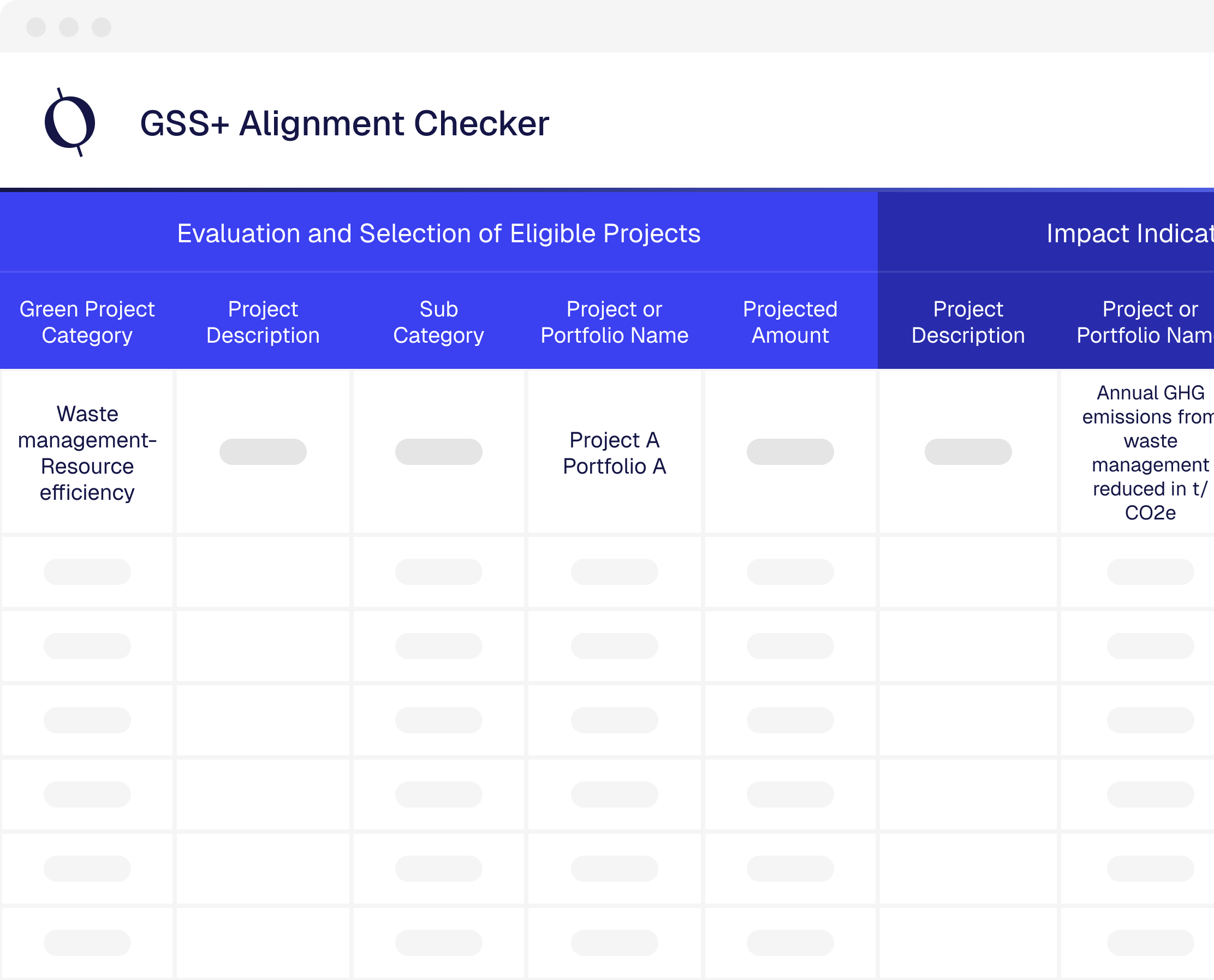This screenshot has width=1214, height=980.
Task: Select the Projected Amount column header
Action: [789, 322]
